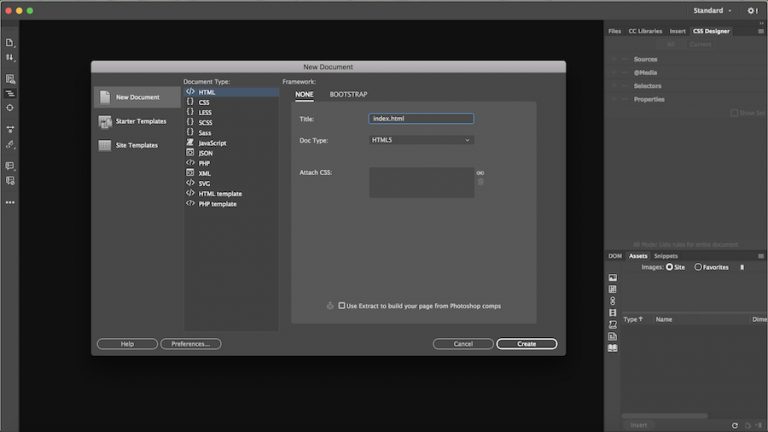Show Templates category in Assets panel
Image resolution: width=768 pixels, height=432 pixels.
(613, 336)
